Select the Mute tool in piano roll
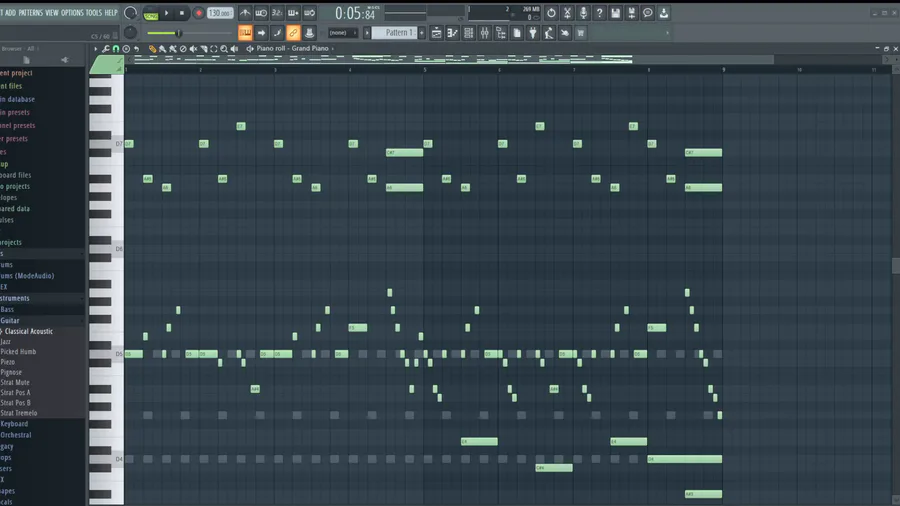Screen dimensions: 900x506 click(193, 49)
